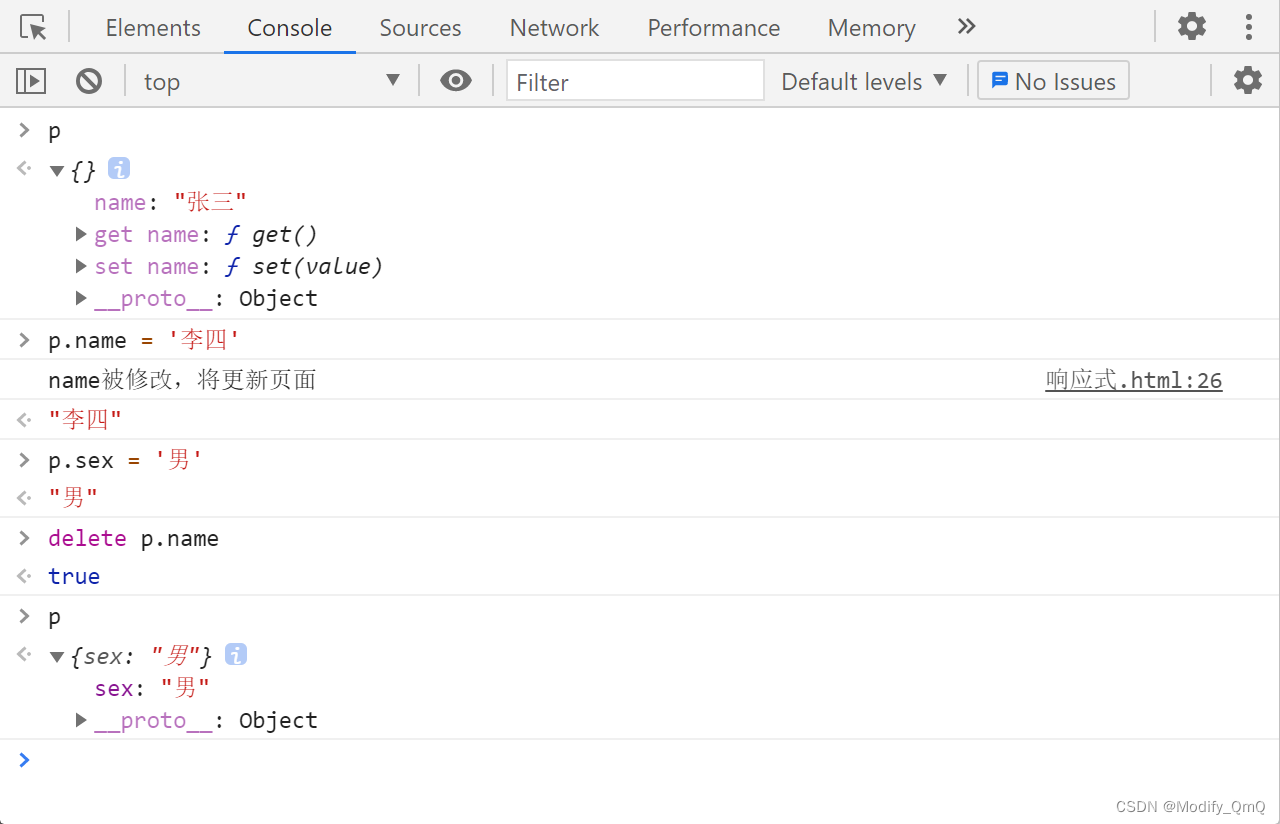The image size is (1280, 824).
Task: Open the Default levels dropdown
Action: click(x=864, y=81)
